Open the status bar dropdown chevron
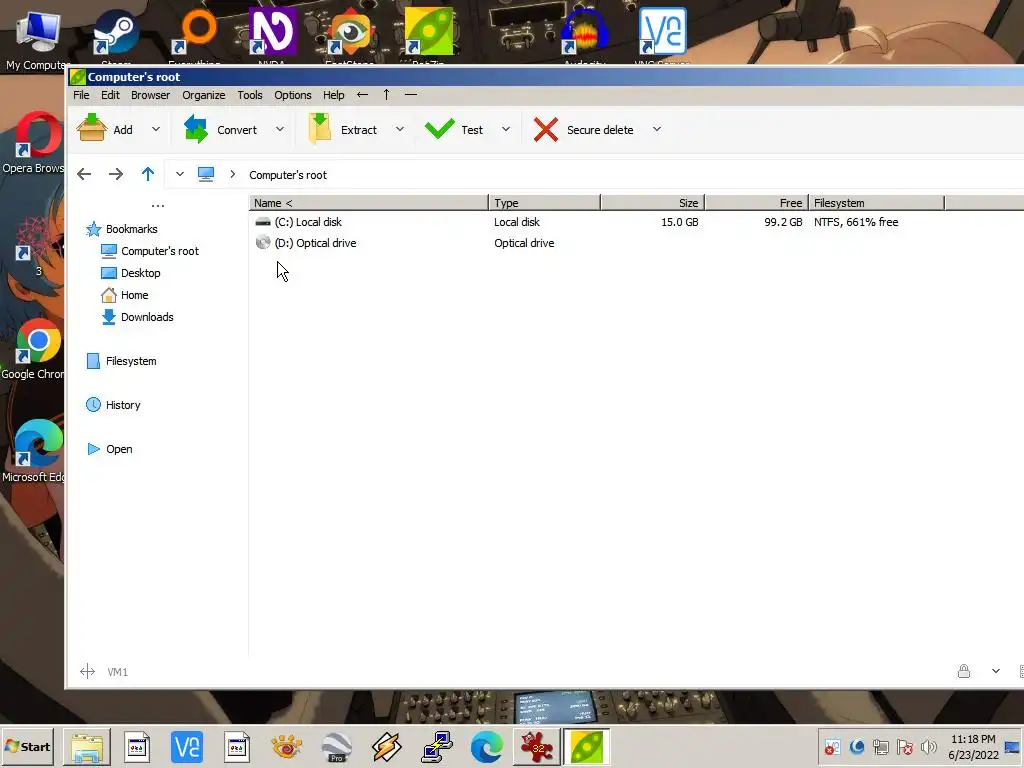This screenshot has height=768, width=1024. (996, 671)
